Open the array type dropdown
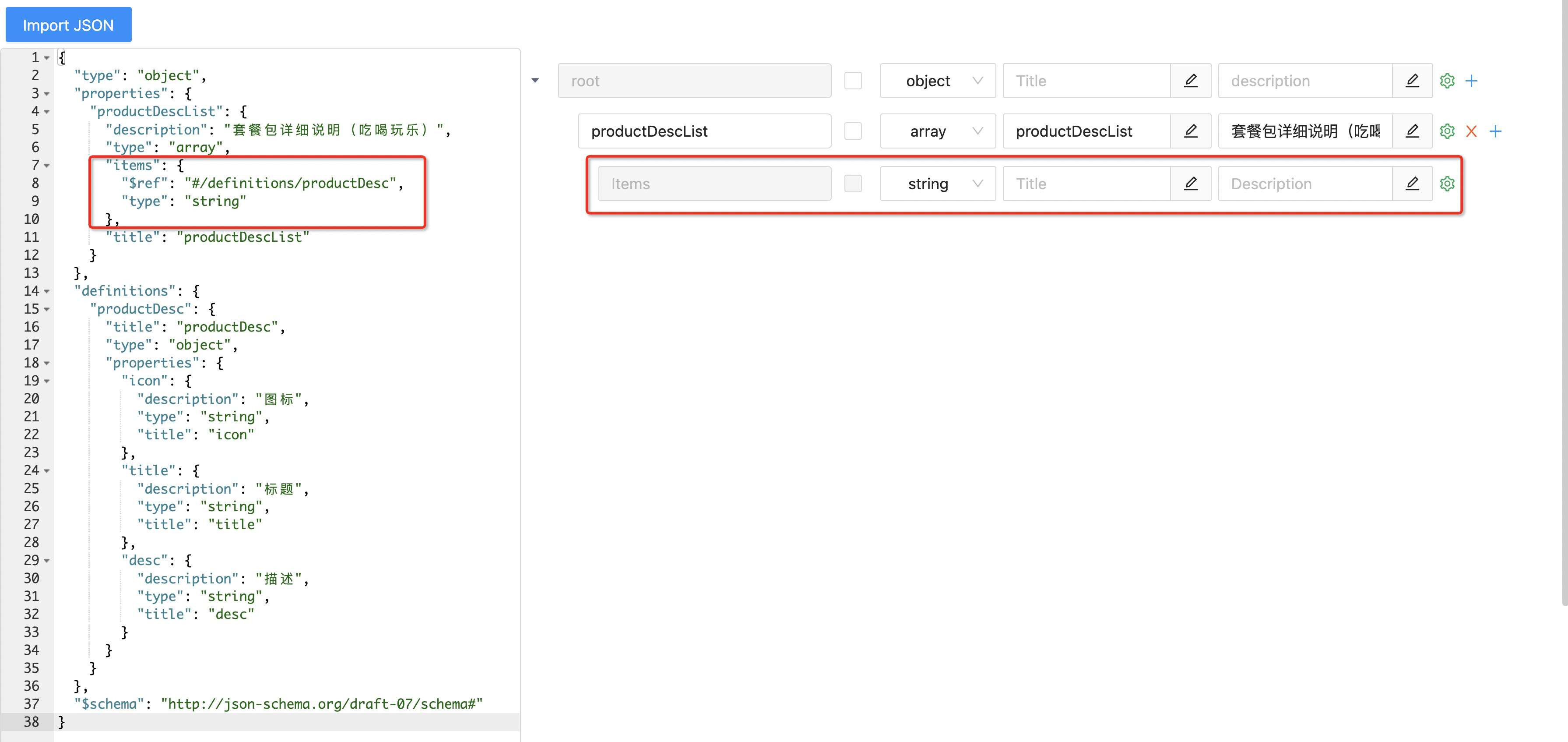1568x742 pixels. coord(937,131)
